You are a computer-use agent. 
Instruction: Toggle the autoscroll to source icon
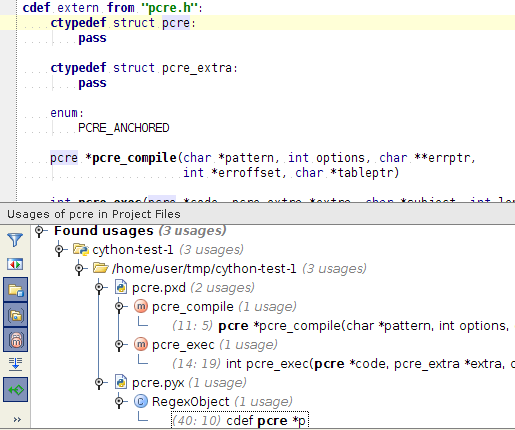(15, 390)
